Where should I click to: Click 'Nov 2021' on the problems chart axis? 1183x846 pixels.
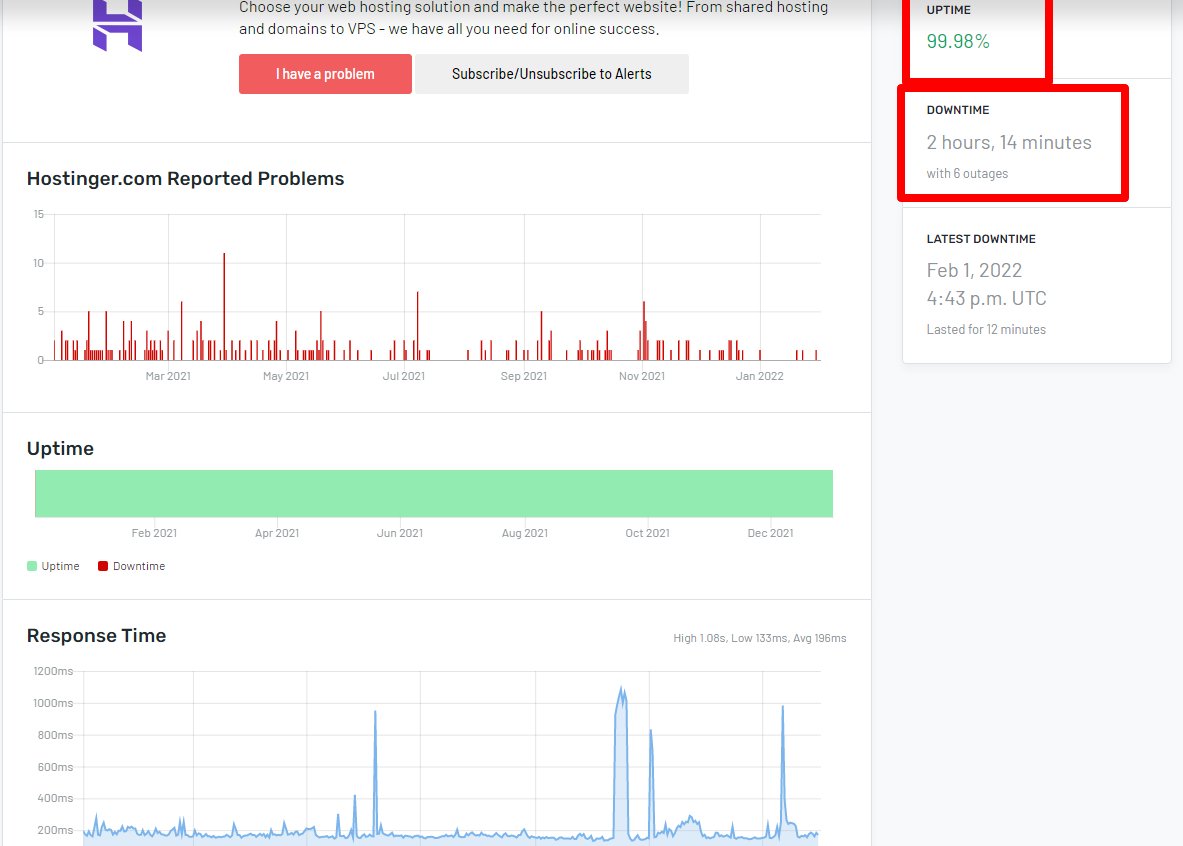point(642,376)
